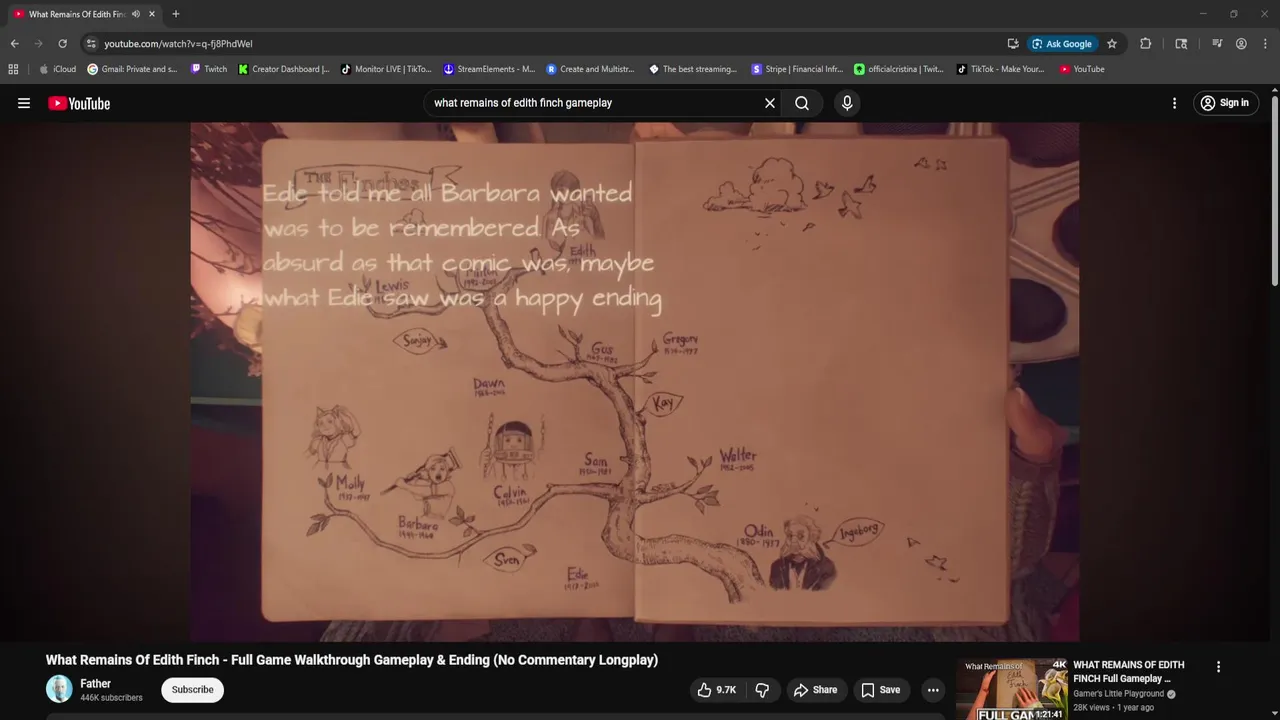Open more actions ellipsis under video
The height and width of the screenshot is (720, 1280).
(x=933, y=690)
